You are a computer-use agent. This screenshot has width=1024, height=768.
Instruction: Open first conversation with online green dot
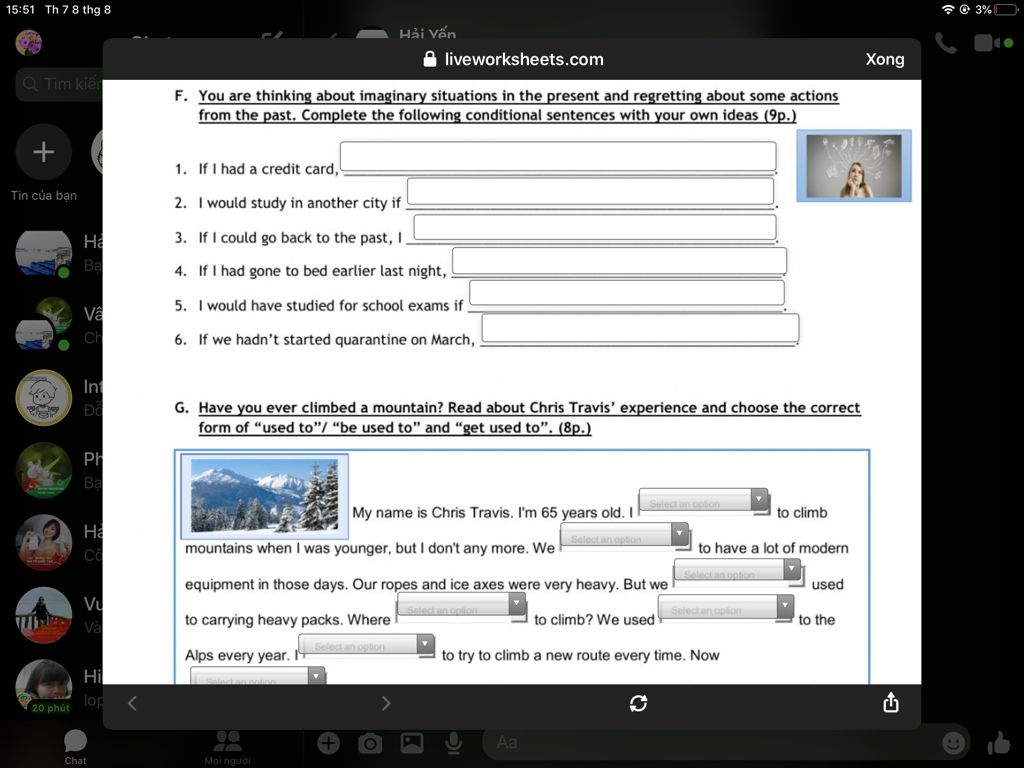point(44,253)
